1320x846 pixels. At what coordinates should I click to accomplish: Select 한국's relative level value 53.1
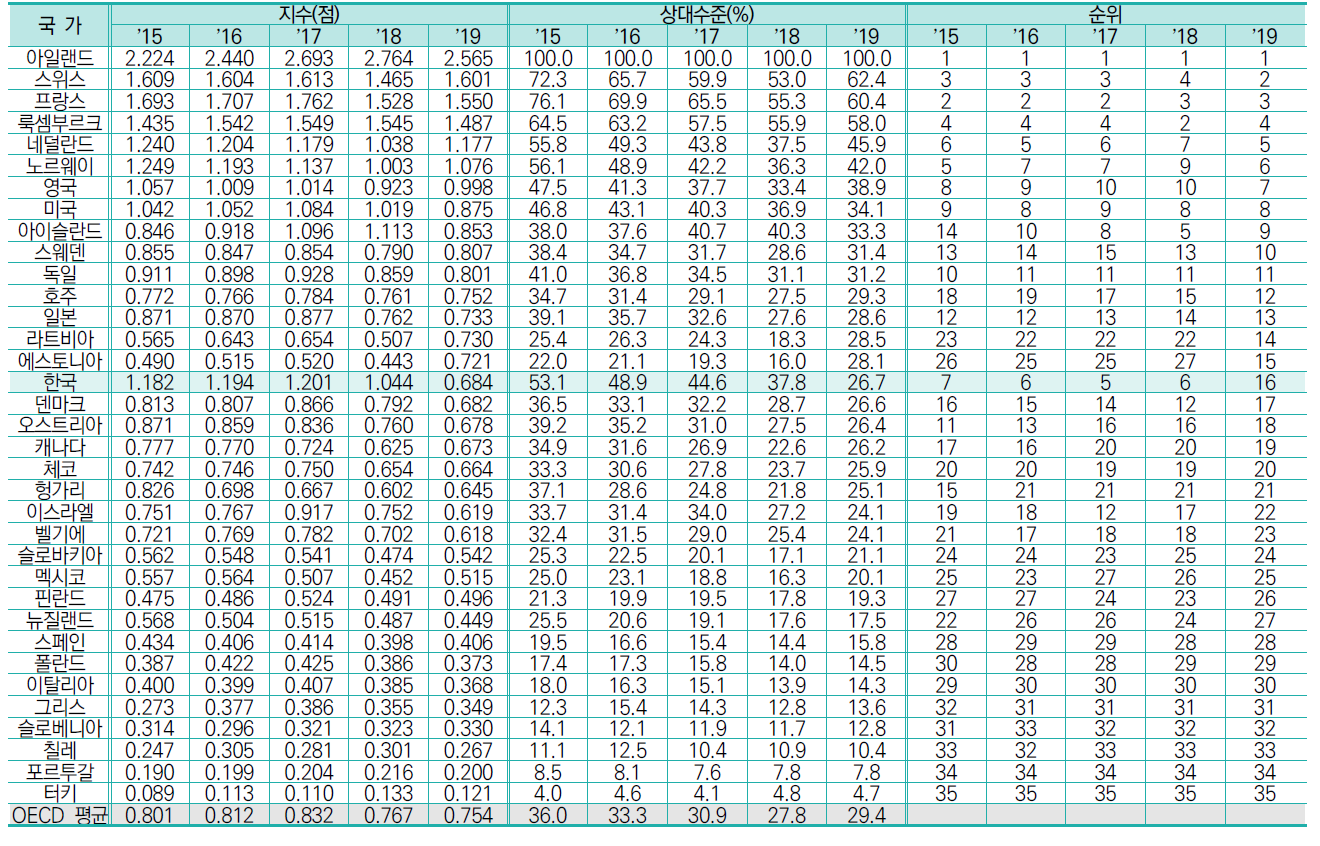click(x=547, y=380)
